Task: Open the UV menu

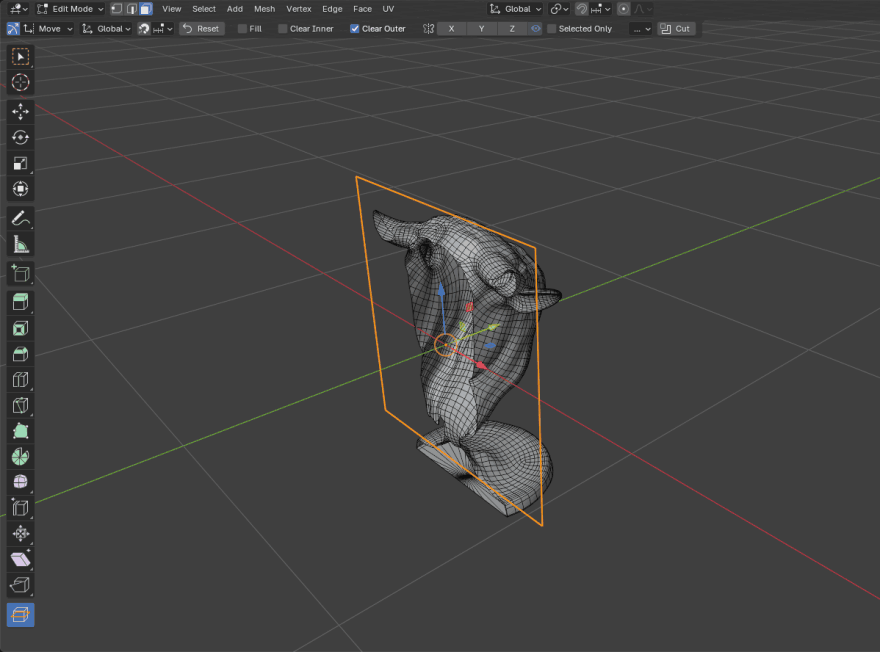Action: click(388, 9)
